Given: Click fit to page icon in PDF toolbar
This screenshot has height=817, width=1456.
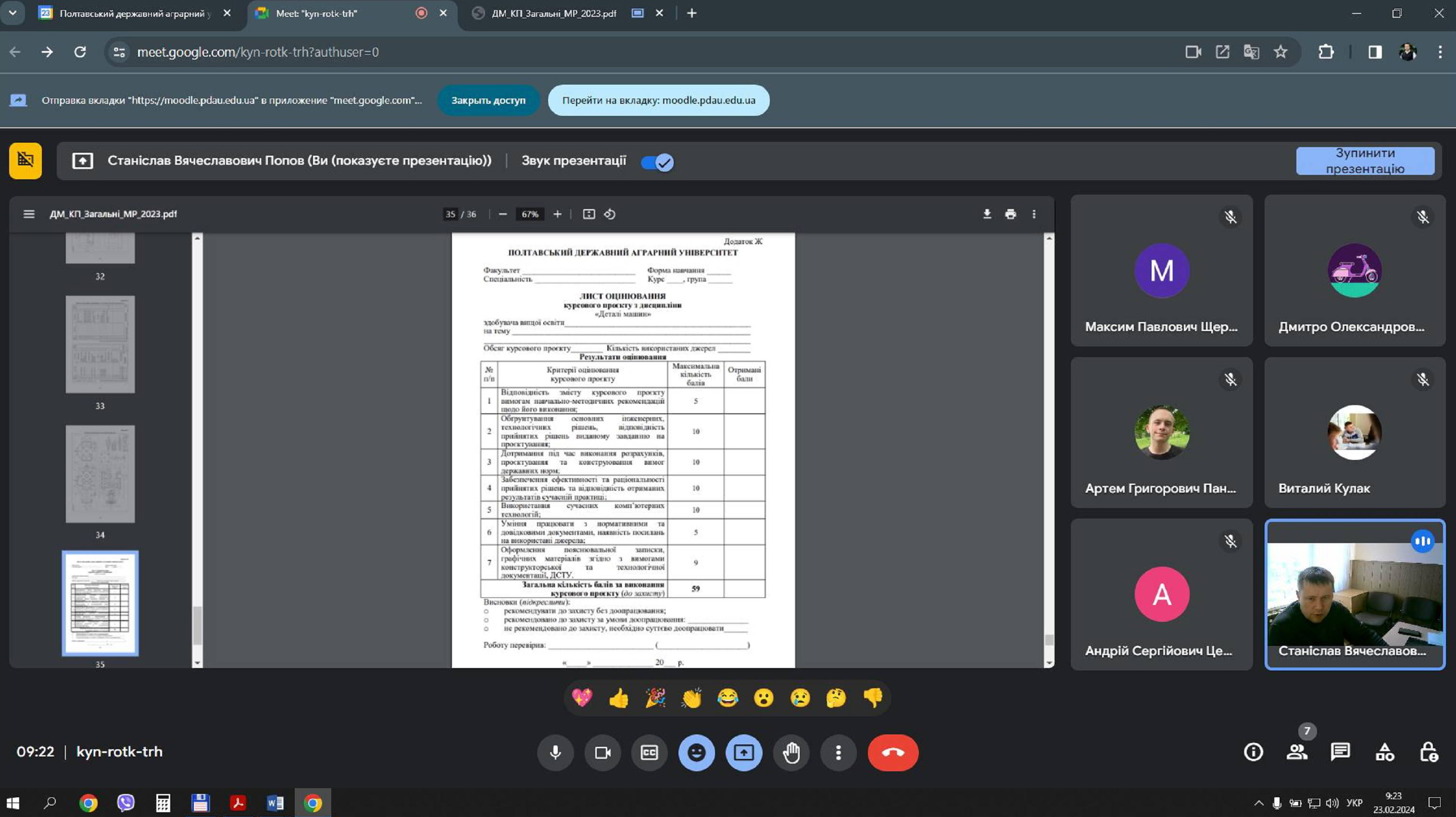Looking at the screenshot, I should pyautogui.click(x=589, y=214).
